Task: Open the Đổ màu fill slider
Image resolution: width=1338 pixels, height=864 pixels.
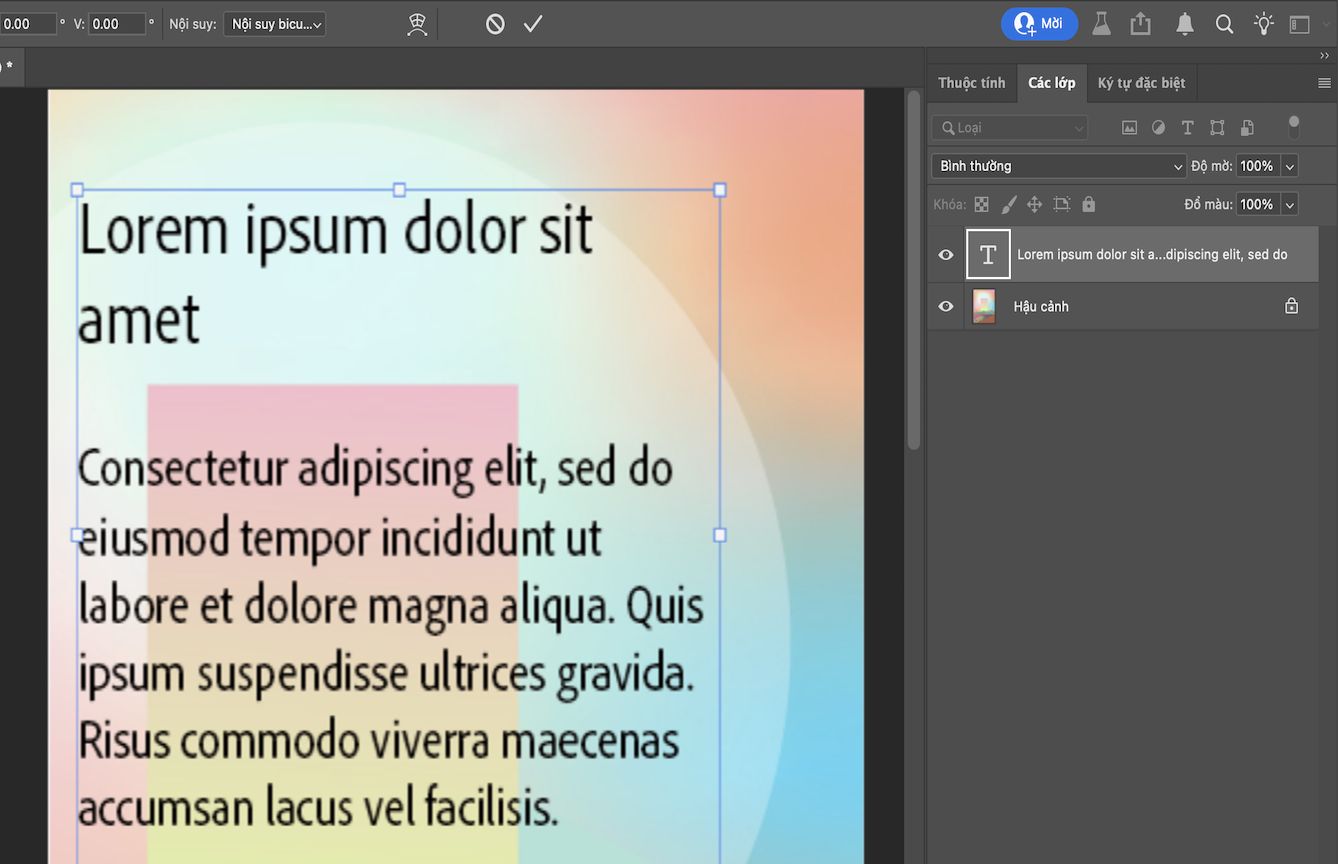Action: point(1288,204)
